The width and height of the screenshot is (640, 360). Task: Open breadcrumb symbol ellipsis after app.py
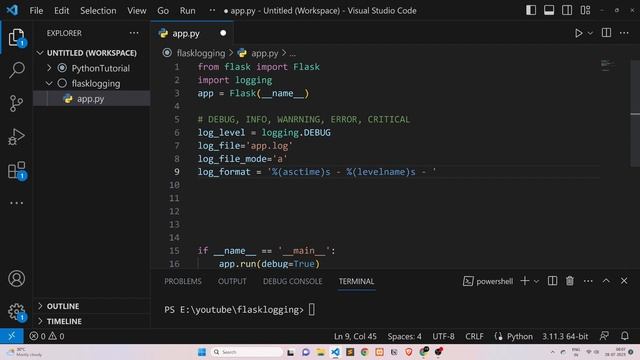click(293, 53)
